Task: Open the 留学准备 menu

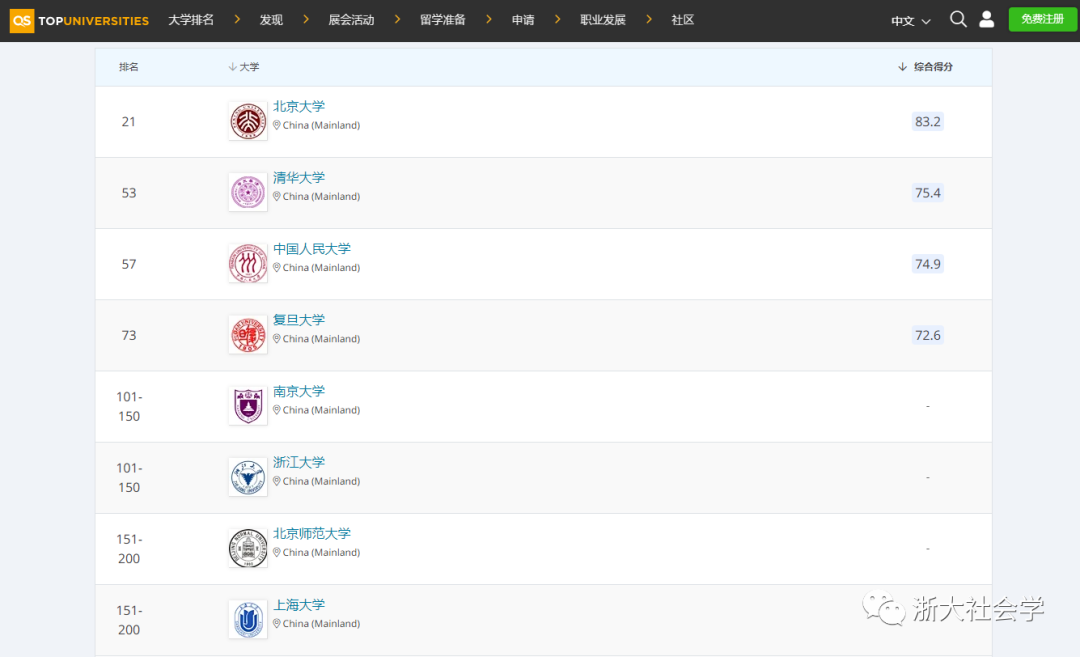Action: click(x=443, y=20)
